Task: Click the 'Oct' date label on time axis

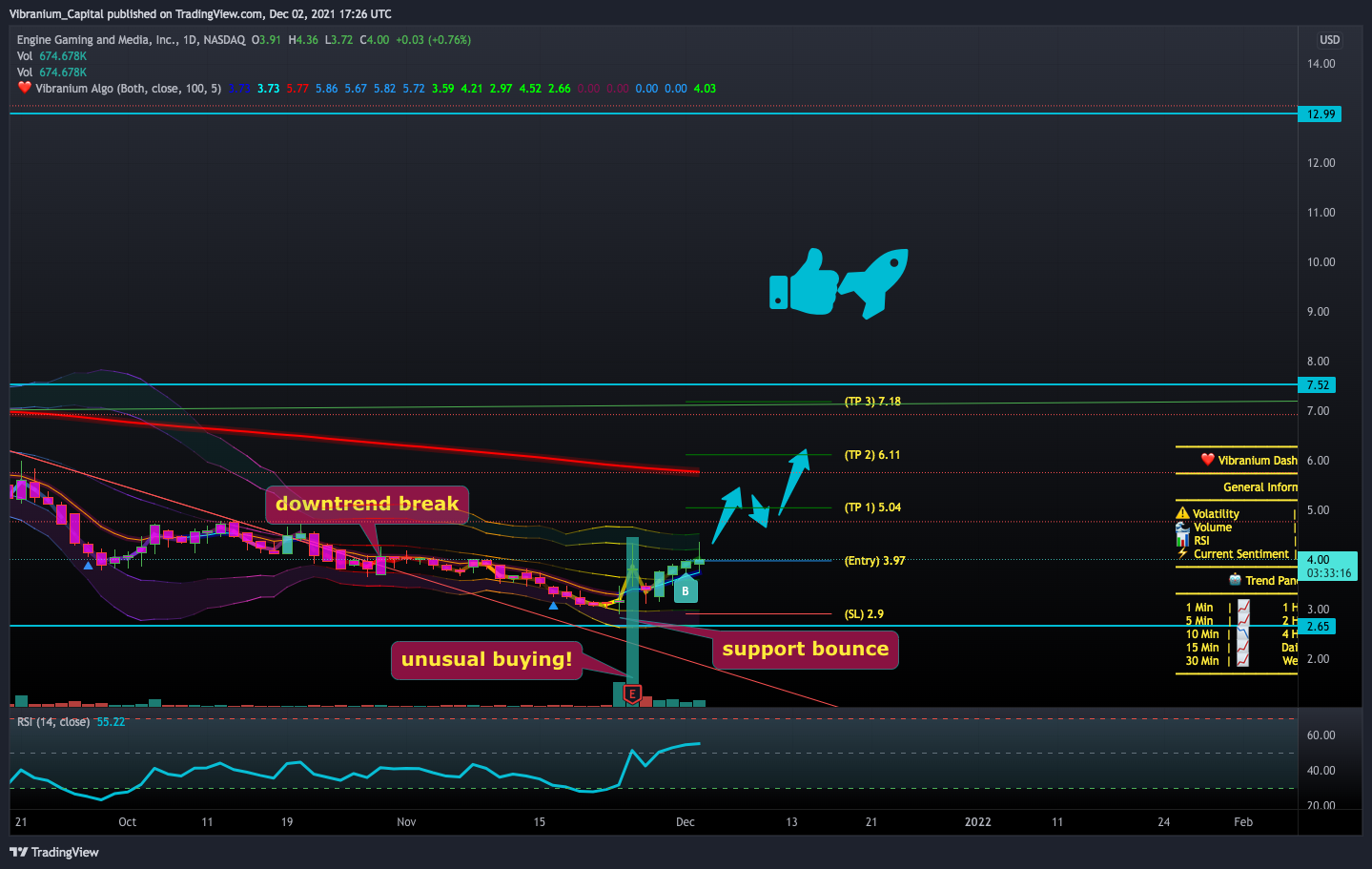Action: click(127, 822)
